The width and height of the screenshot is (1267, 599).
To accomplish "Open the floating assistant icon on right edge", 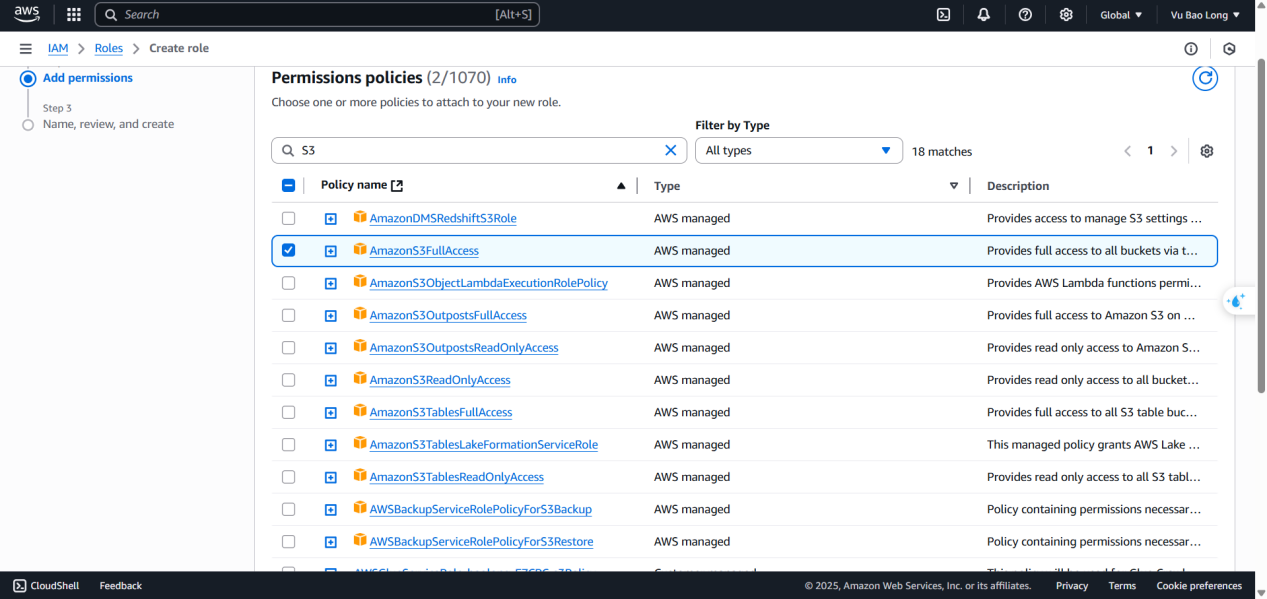I will tap(1237, 301).
